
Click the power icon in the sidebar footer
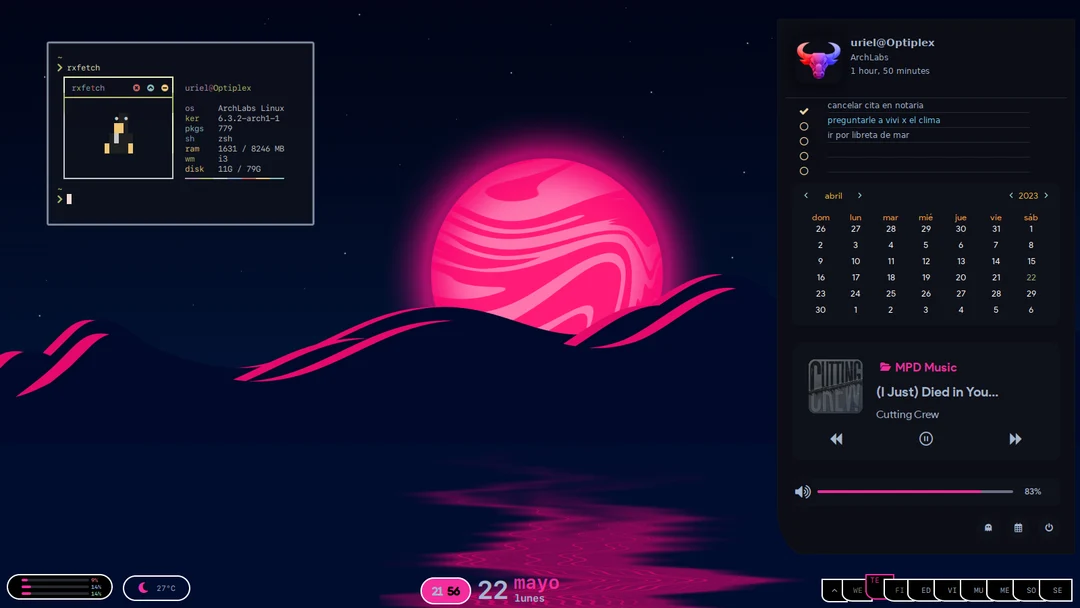pos(1049,527)
